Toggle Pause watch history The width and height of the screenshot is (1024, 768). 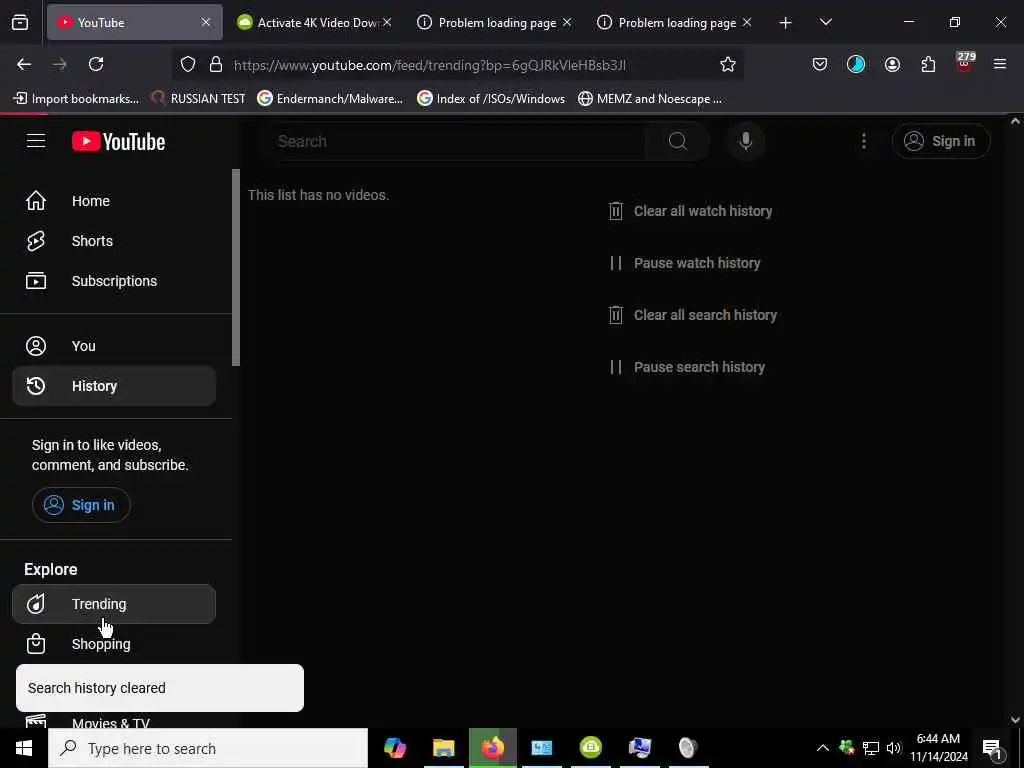(x=684, y=263)
